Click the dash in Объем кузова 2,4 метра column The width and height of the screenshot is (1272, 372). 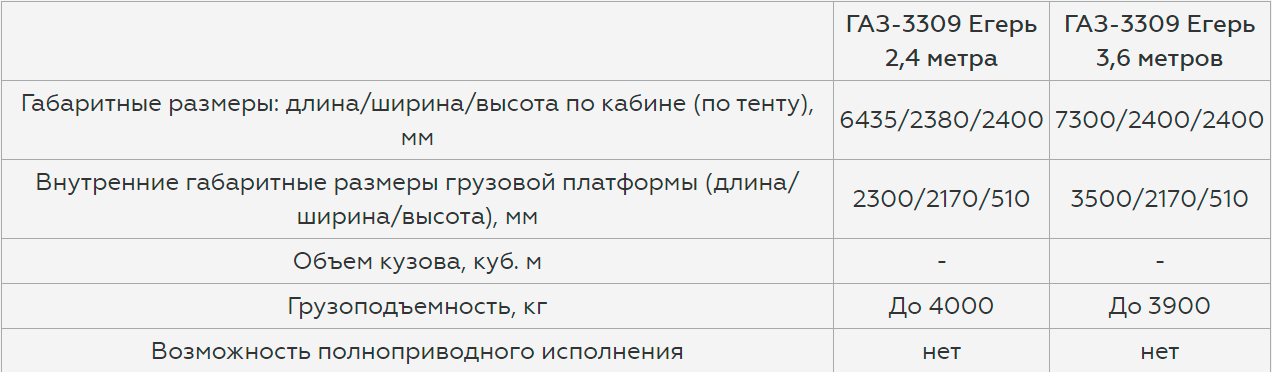pyautogui.click(x=941, y=262)
